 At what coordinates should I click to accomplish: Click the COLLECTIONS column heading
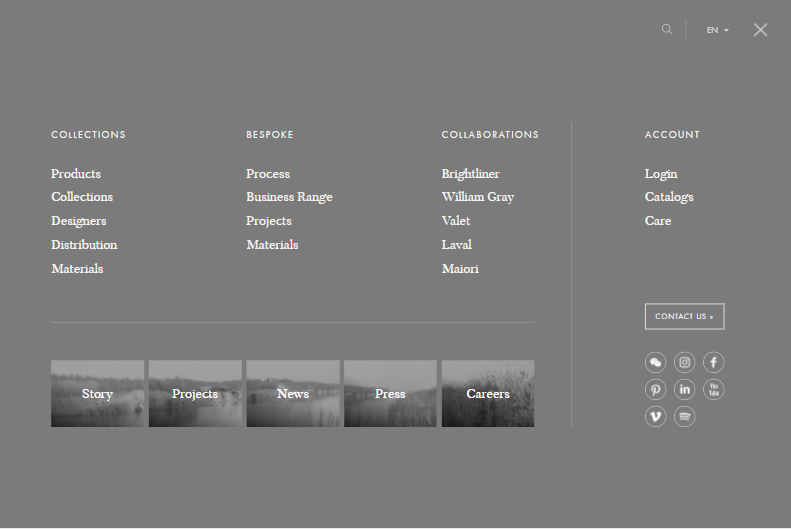pos(88,135)
